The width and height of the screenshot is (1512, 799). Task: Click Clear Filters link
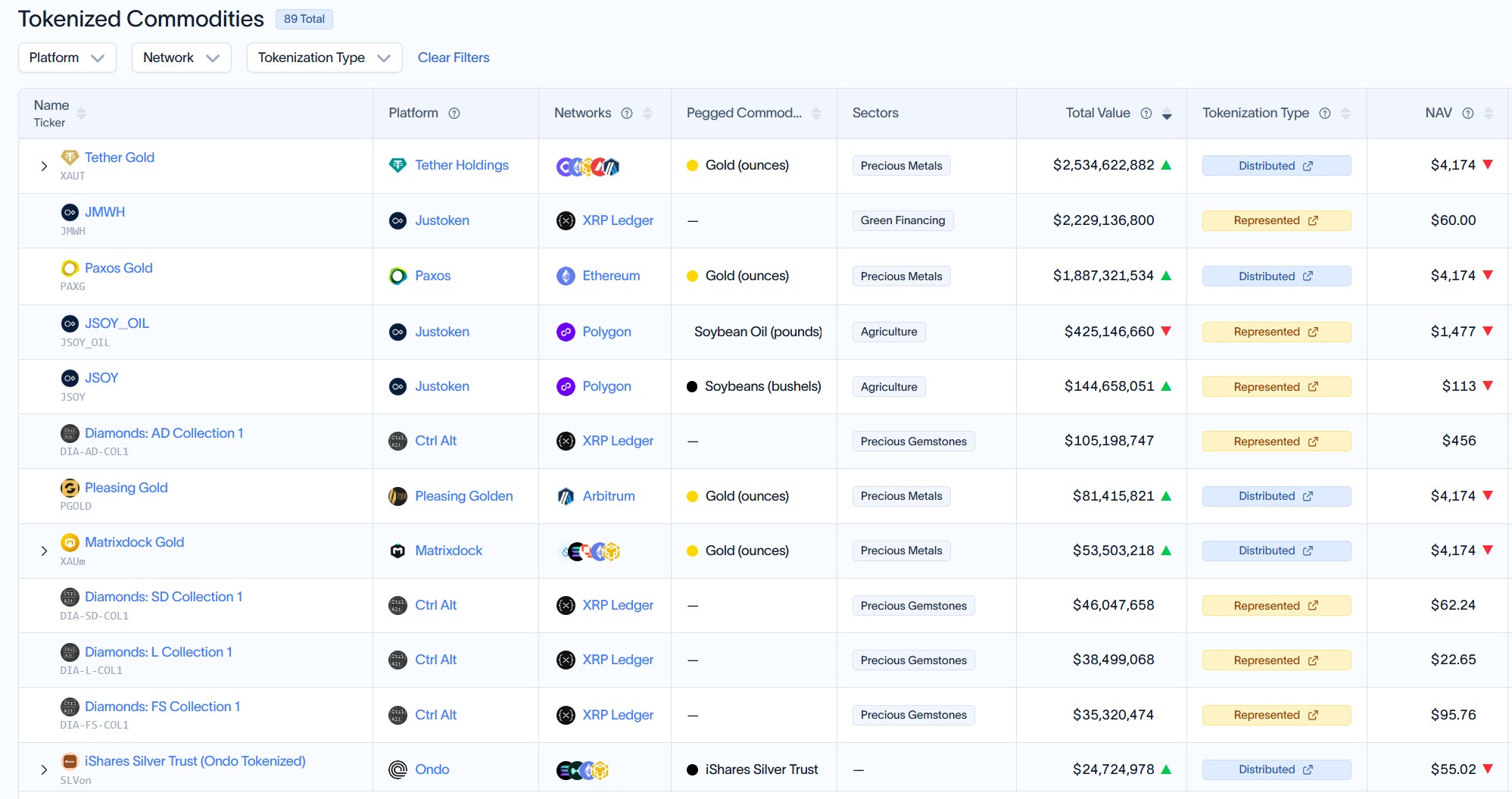point(454,58)
